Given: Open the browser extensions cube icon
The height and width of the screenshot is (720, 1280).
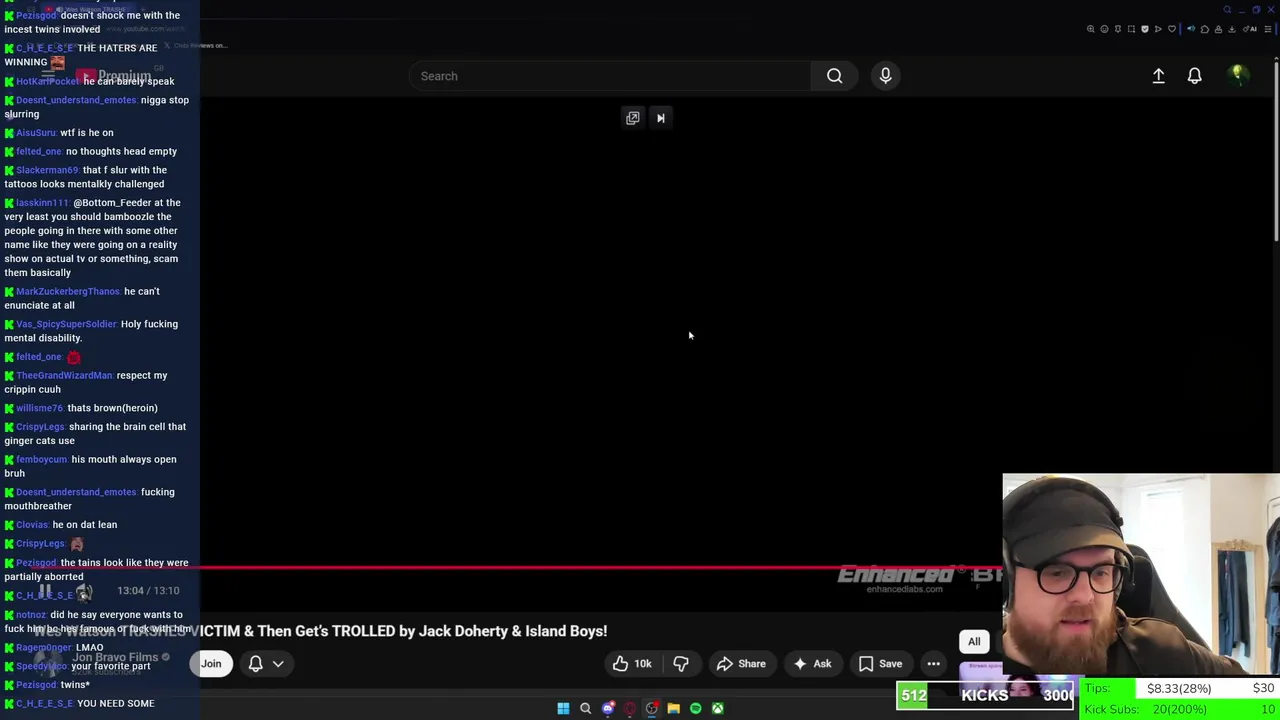Looking at the screenshot, I should [x=1205, y=29].
